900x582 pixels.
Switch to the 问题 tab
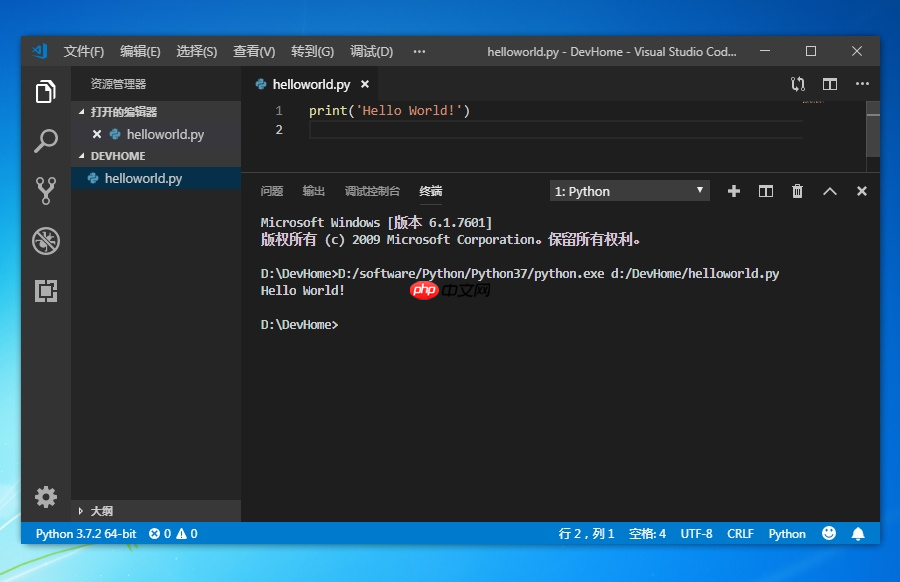point(272,191)
